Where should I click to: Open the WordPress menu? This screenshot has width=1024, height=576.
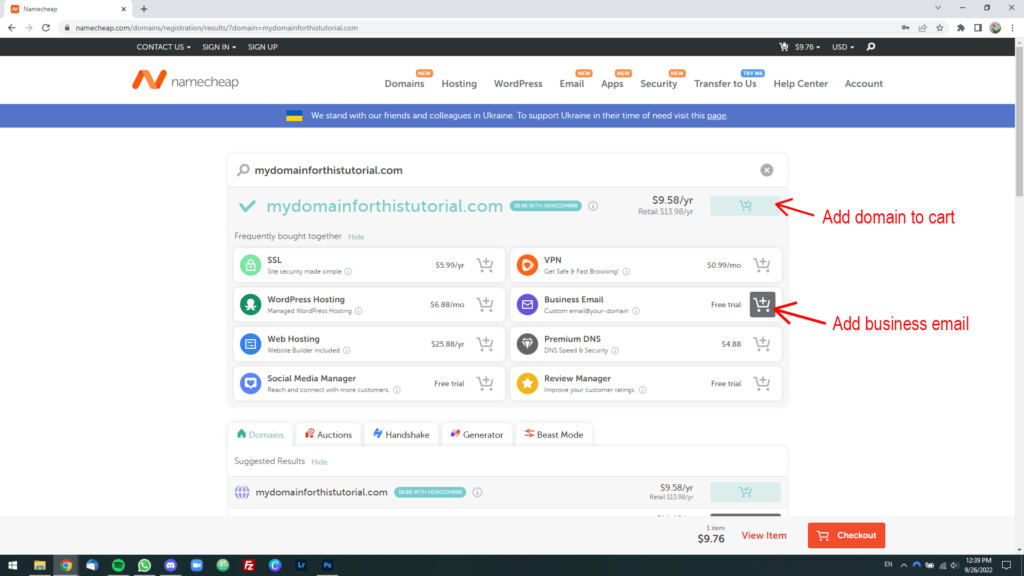(x=518, y=84)
